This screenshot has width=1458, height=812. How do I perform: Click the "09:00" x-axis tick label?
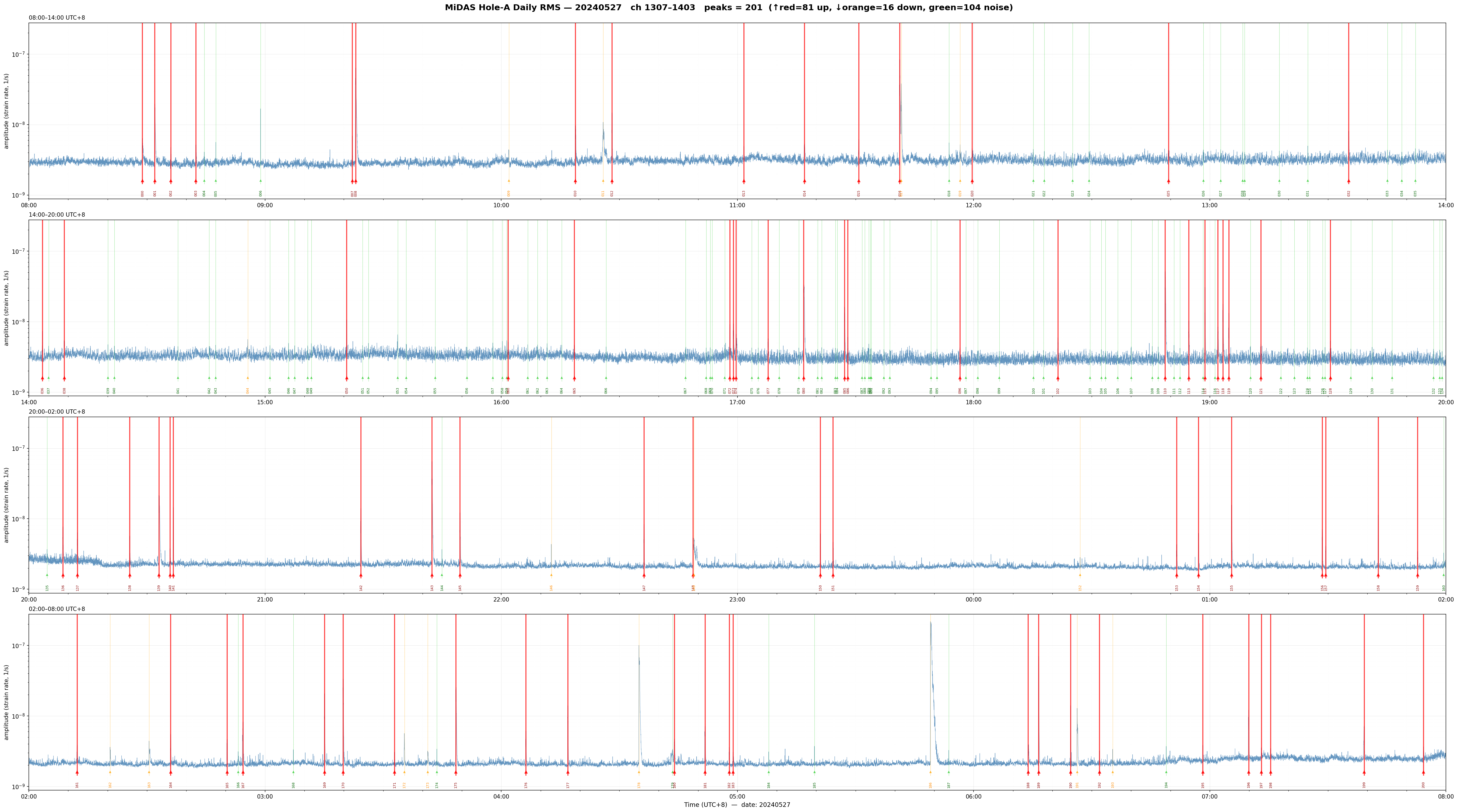pyautogui.click(x=265, y=205)
